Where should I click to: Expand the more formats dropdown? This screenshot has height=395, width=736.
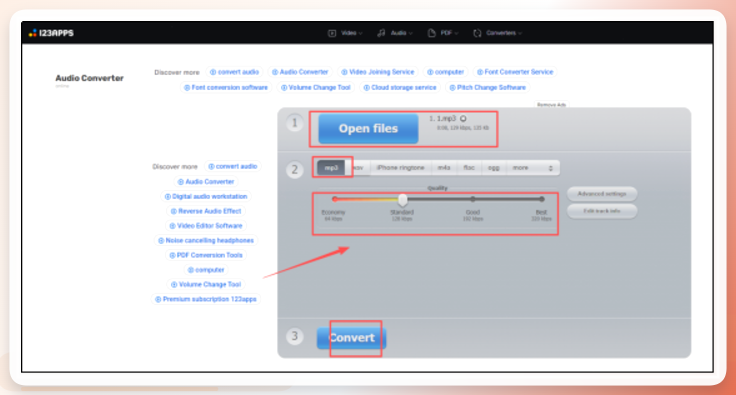click(x=533, y=167)
